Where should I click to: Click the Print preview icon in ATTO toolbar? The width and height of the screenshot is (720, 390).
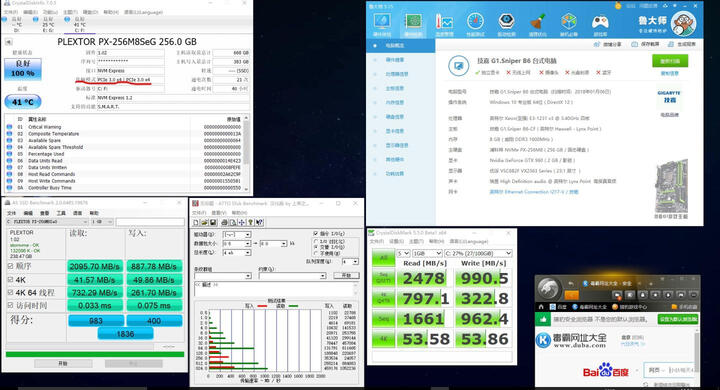tap(233, 222)
